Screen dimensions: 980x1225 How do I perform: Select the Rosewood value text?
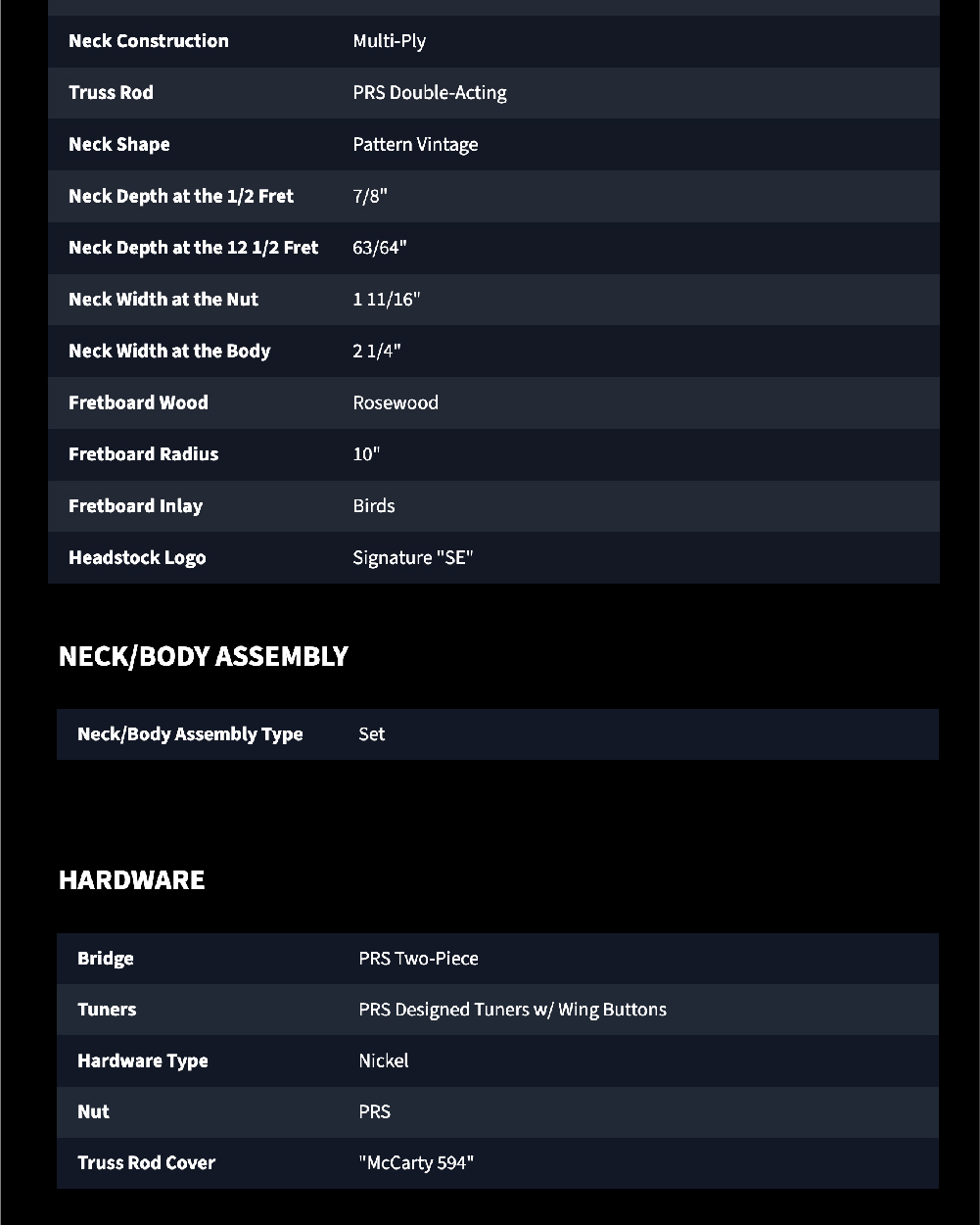pyautogui.click(x=395, y=402)
